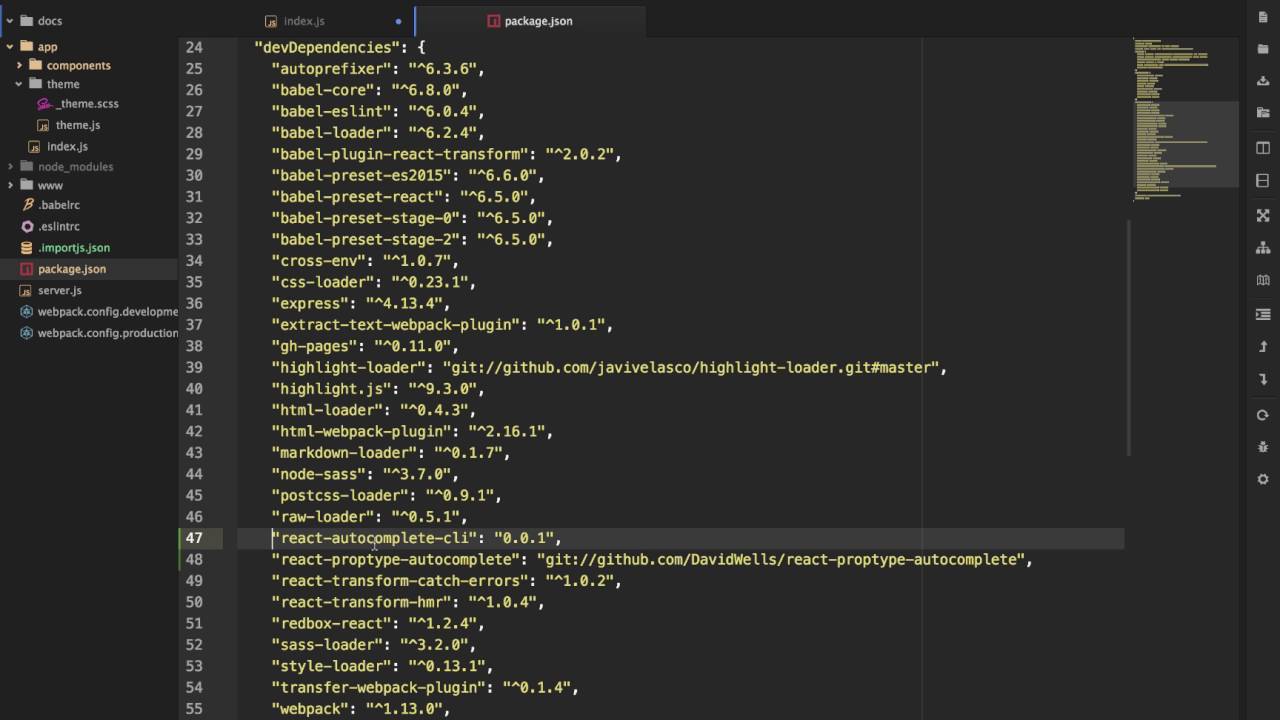Select package.json in the file tree
1280x720 pixels.
pos(72,269)
